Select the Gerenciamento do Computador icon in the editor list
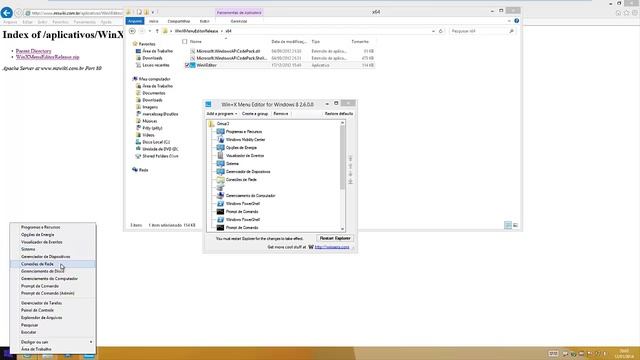Screen dimensions: 640x360 pos(220,196)
